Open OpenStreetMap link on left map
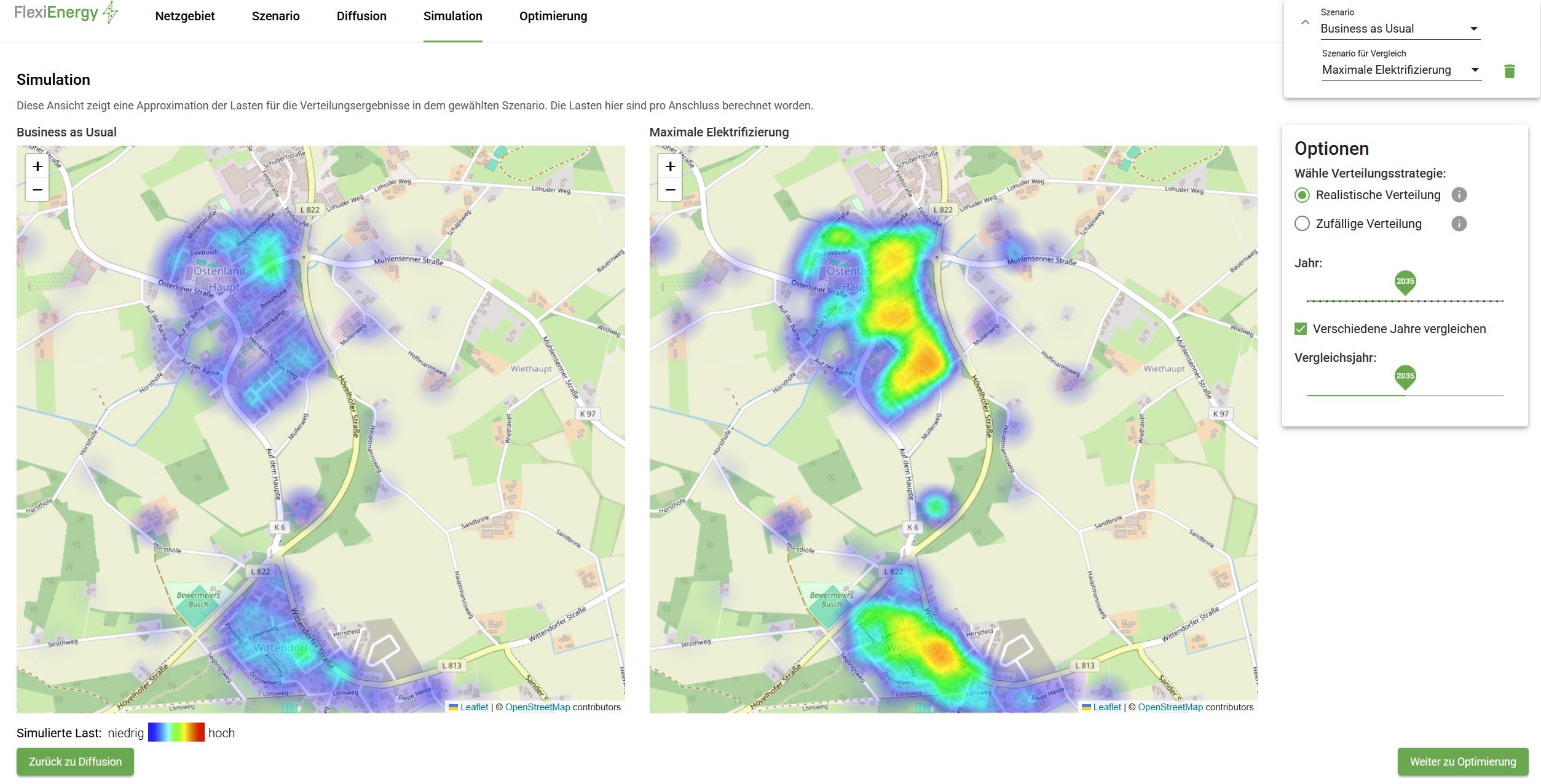This screenshot has width=1541, height=784. click(x=537, y=707)
